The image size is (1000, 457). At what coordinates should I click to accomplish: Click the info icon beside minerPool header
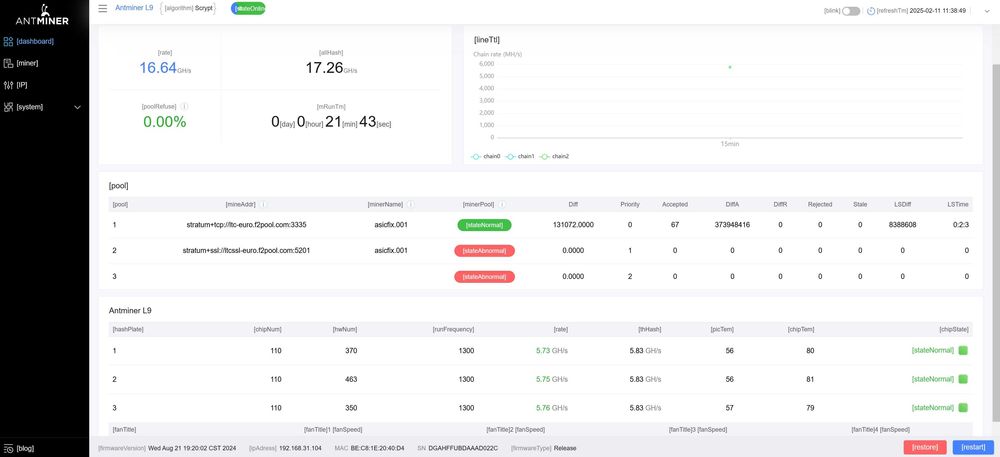pos(502,205)
